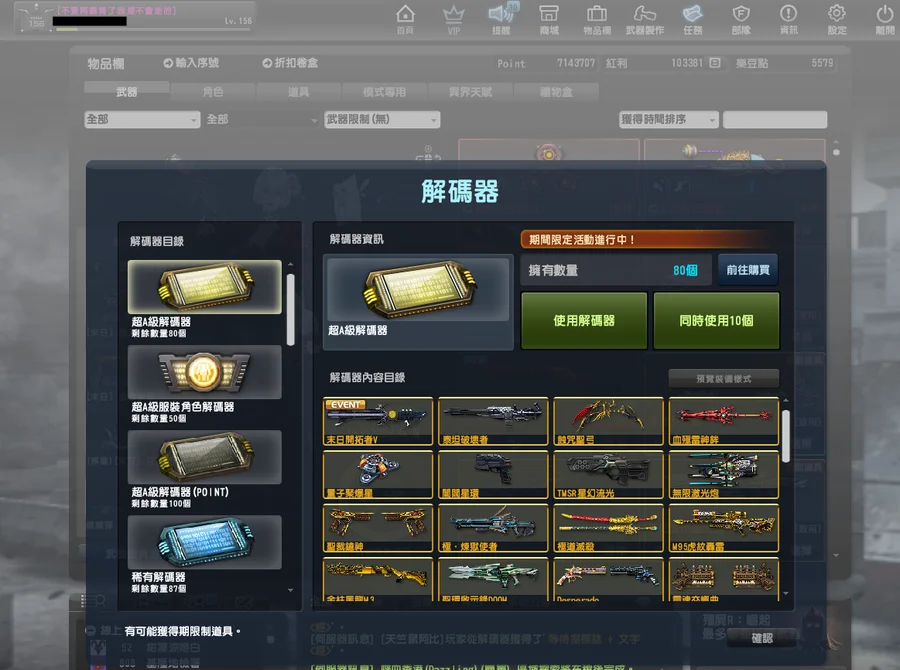This screenshot has height=670, width=900.
Task: Open the 闇闘星環 pistol item
Action: [493, 475]
